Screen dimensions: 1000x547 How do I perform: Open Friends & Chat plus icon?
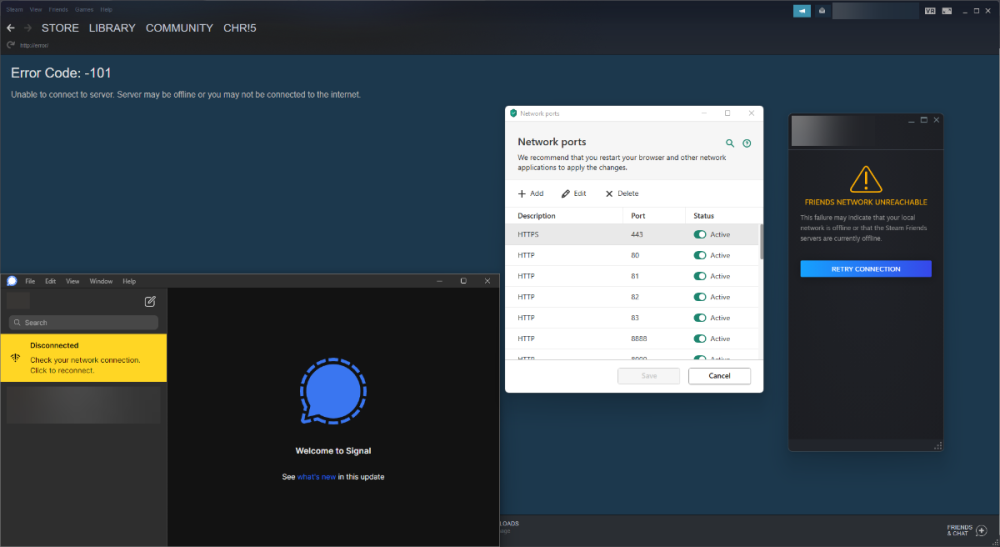[x=981, y=530]
